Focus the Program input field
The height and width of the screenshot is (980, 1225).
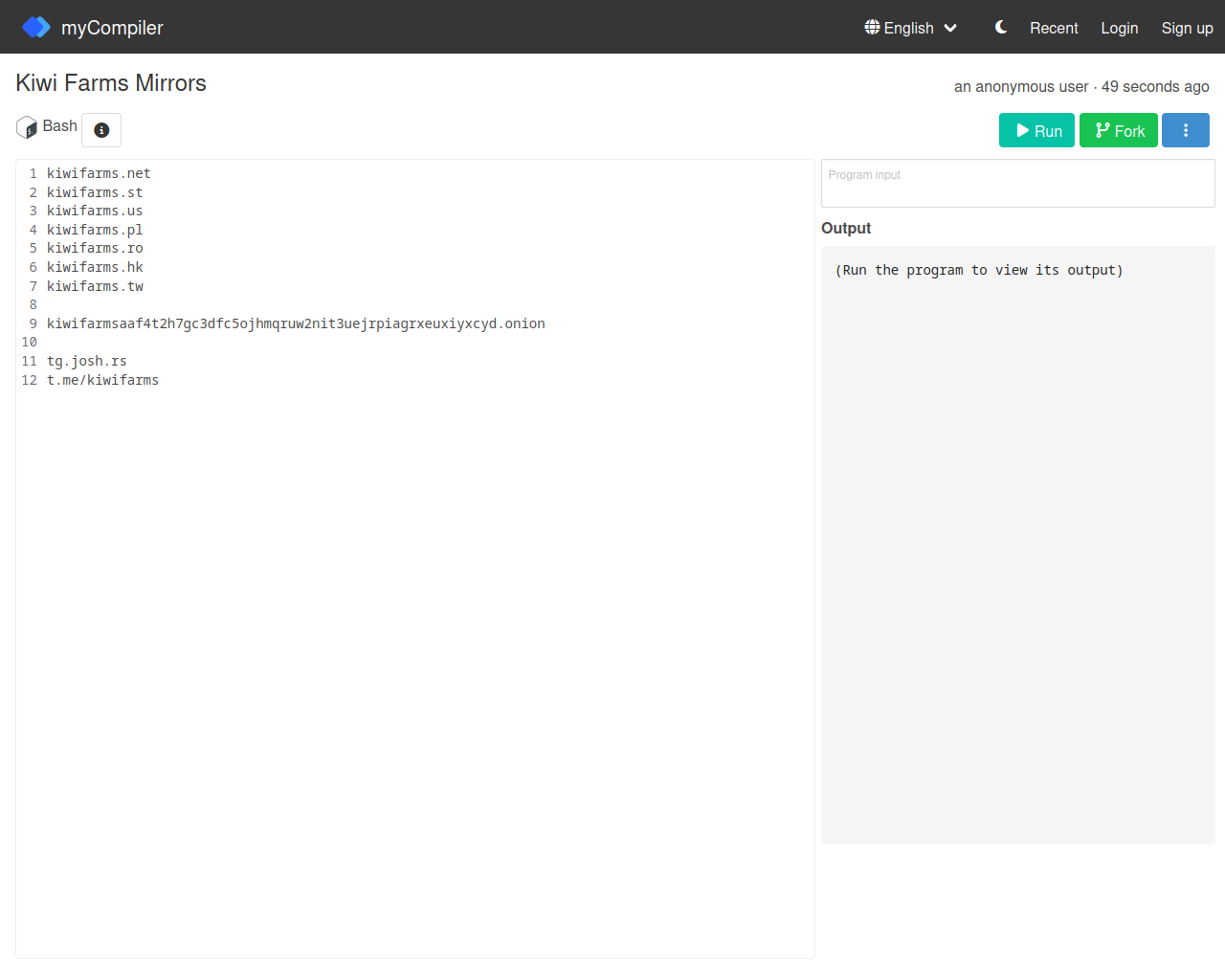tap(1018, 183)
